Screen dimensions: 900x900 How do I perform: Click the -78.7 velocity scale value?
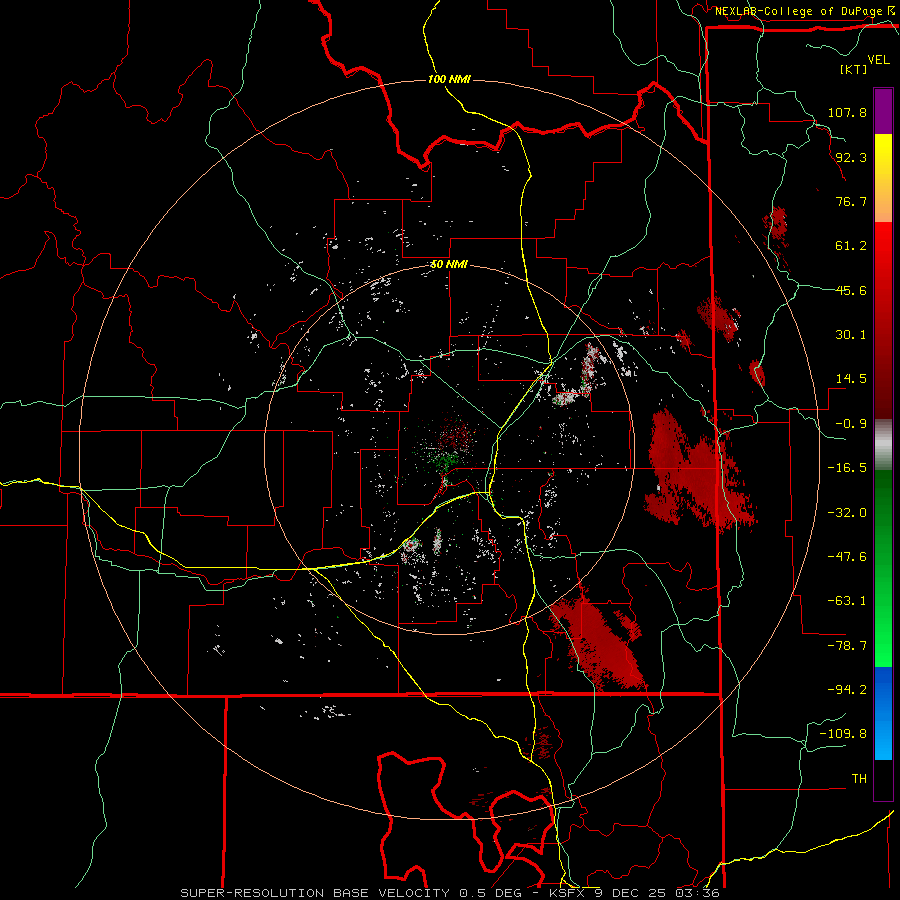pos(847,646)
